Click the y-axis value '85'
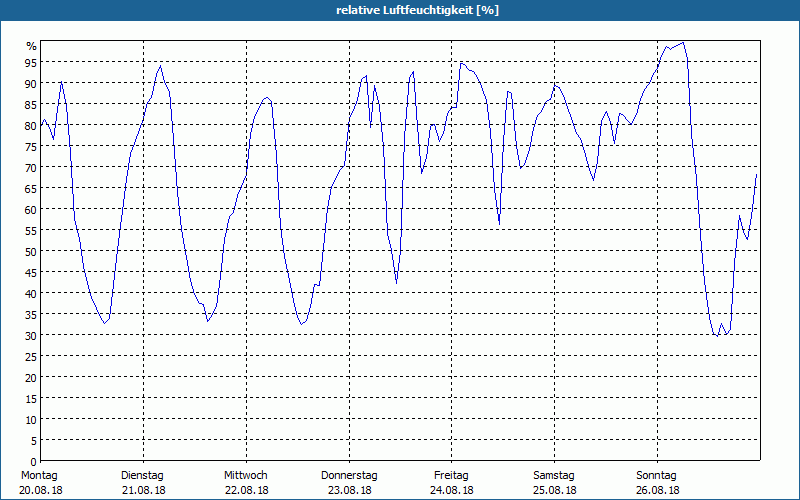This screenshot has height=500, width=800. 31,105
